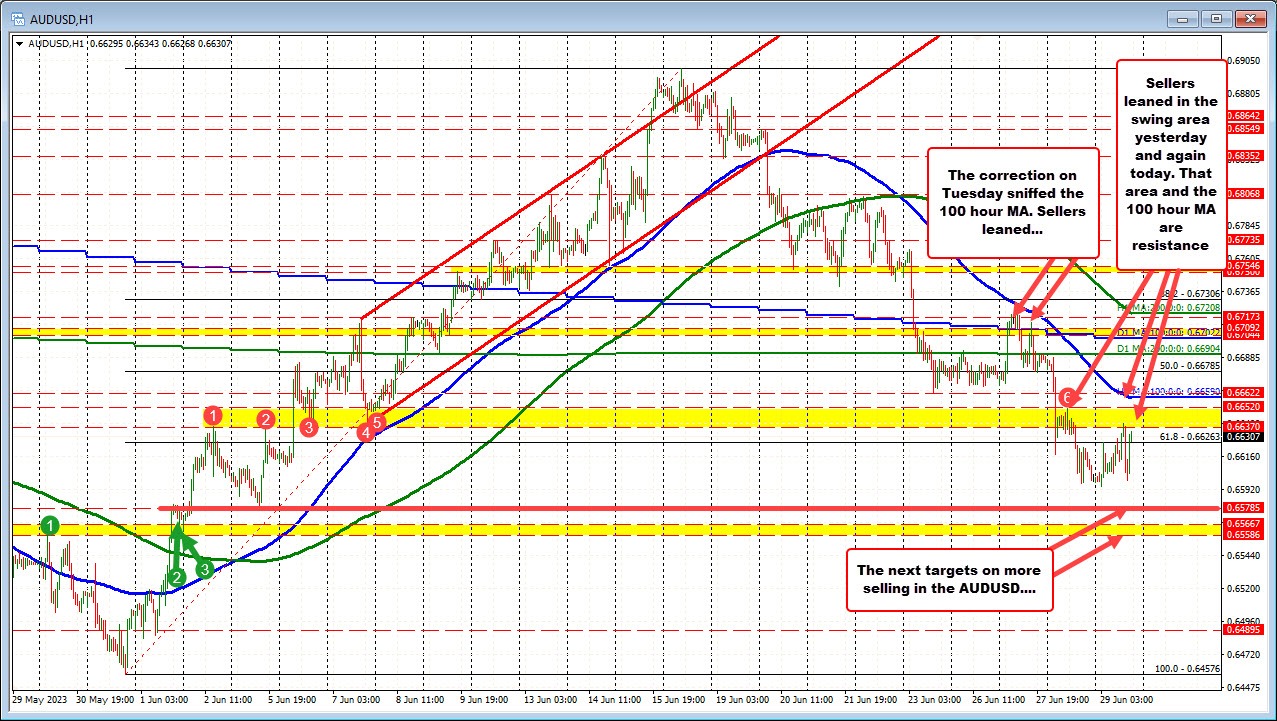Expand the quote panel arrow beside AUDUSD,H1
1277x721 pixels.
pos(18,43)
